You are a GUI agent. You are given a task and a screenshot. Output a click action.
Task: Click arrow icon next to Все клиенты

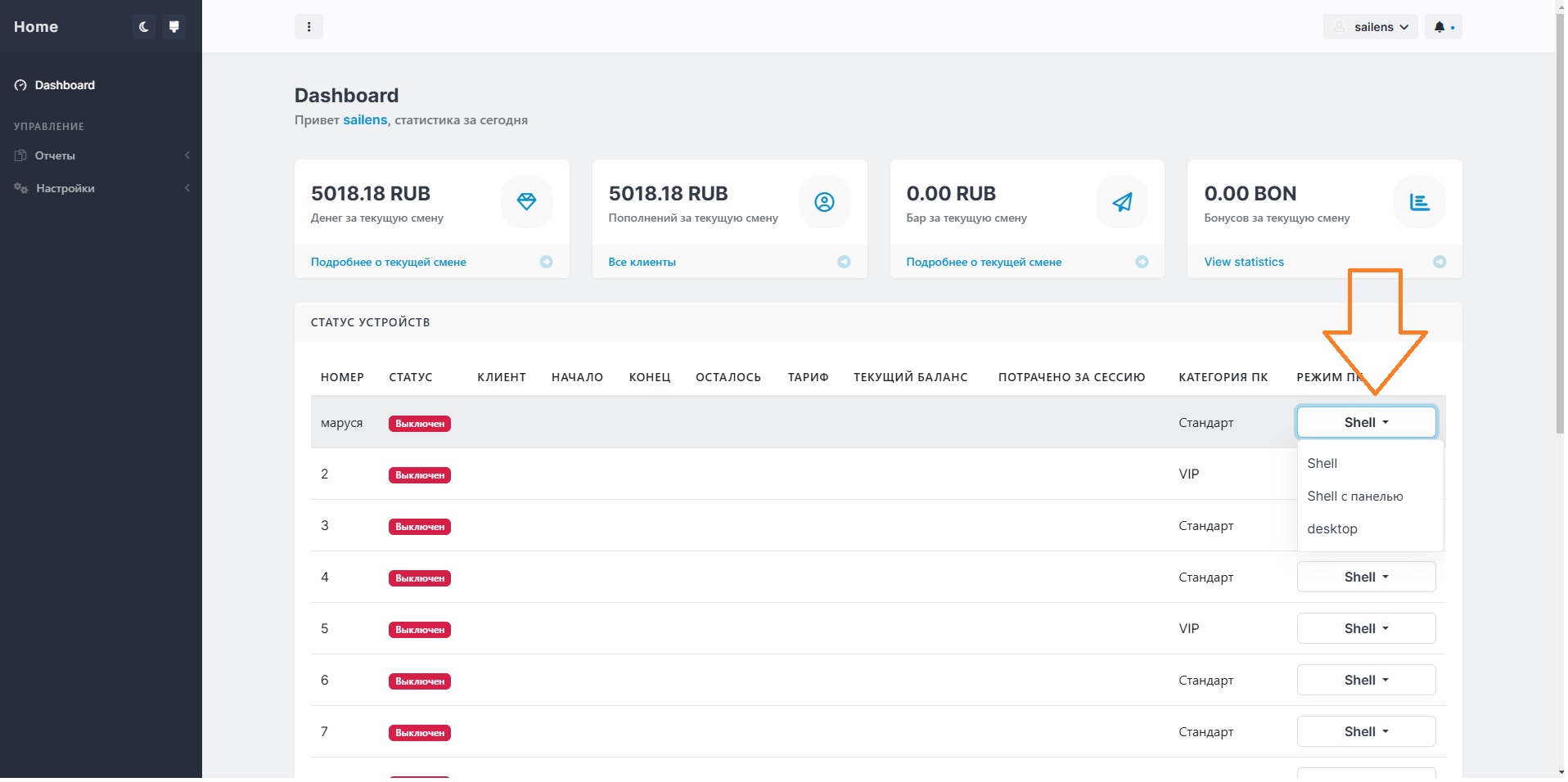point(844,262)
